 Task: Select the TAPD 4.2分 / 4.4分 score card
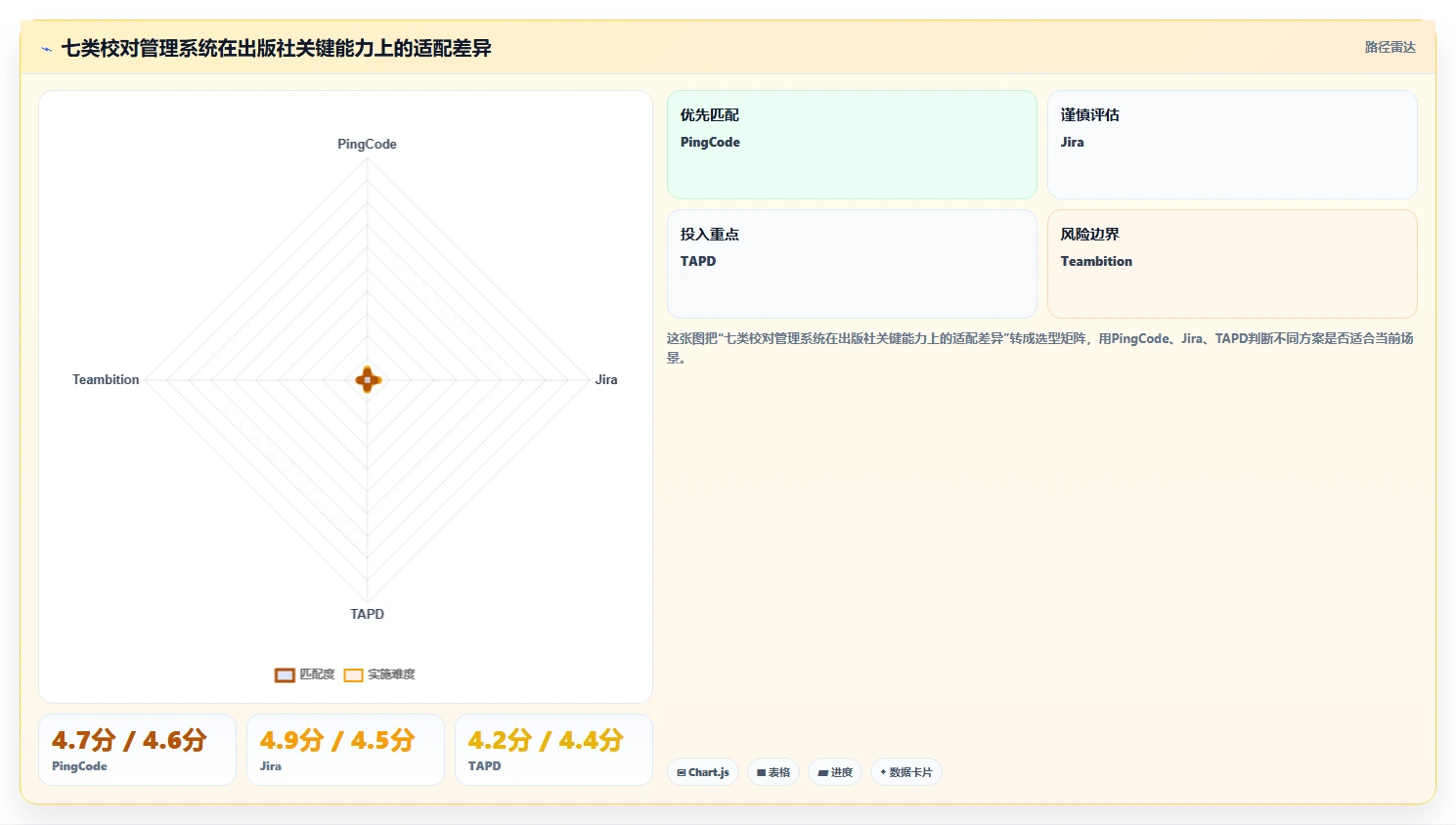click(x=553, y=750)
